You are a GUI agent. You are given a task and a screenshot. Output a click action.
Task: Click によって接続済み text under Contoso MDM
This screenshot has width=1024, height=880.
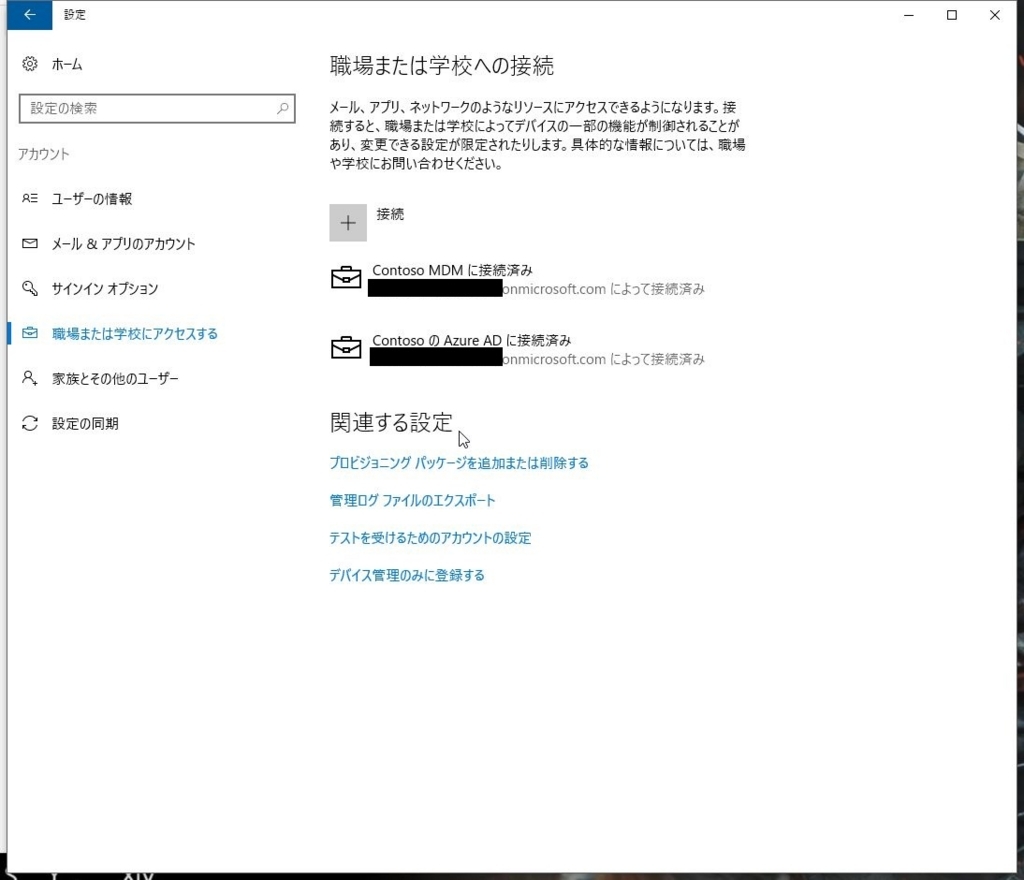point(657,289)
